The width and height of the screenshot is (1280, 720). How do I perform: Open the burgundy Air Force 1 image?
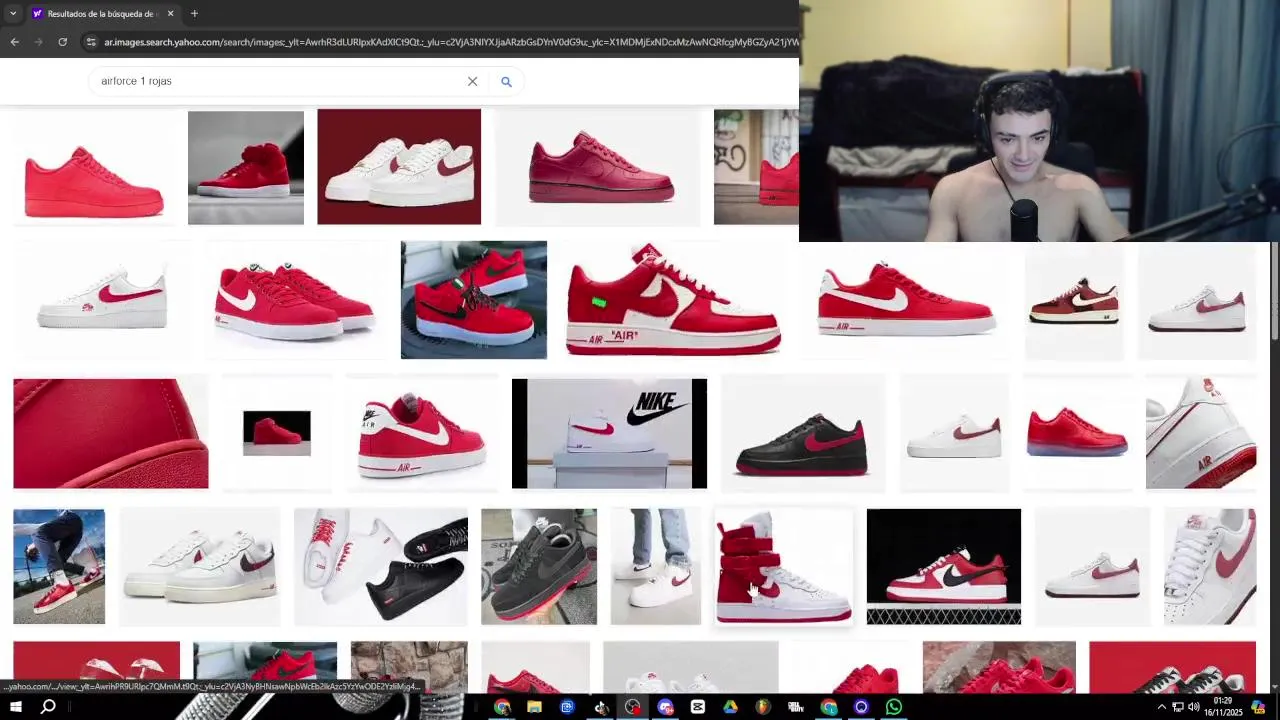click(x=600, y=168)
